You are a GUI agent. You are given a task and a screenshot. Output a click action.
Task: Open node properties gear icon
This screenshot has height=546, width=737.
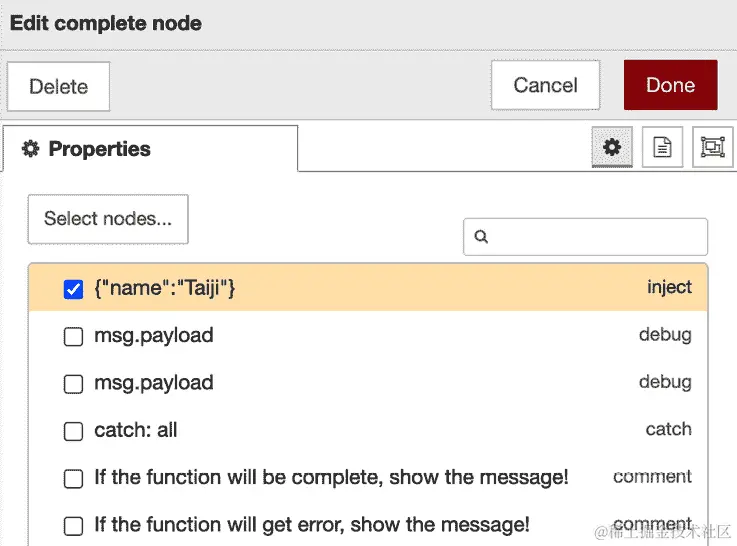[612, 147]
